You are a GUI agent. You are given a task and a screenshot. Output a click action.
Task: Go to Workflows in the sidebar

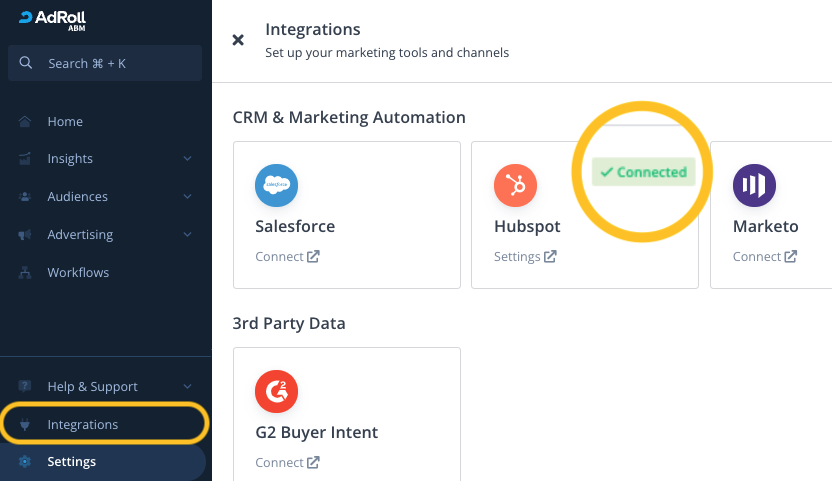78,273
